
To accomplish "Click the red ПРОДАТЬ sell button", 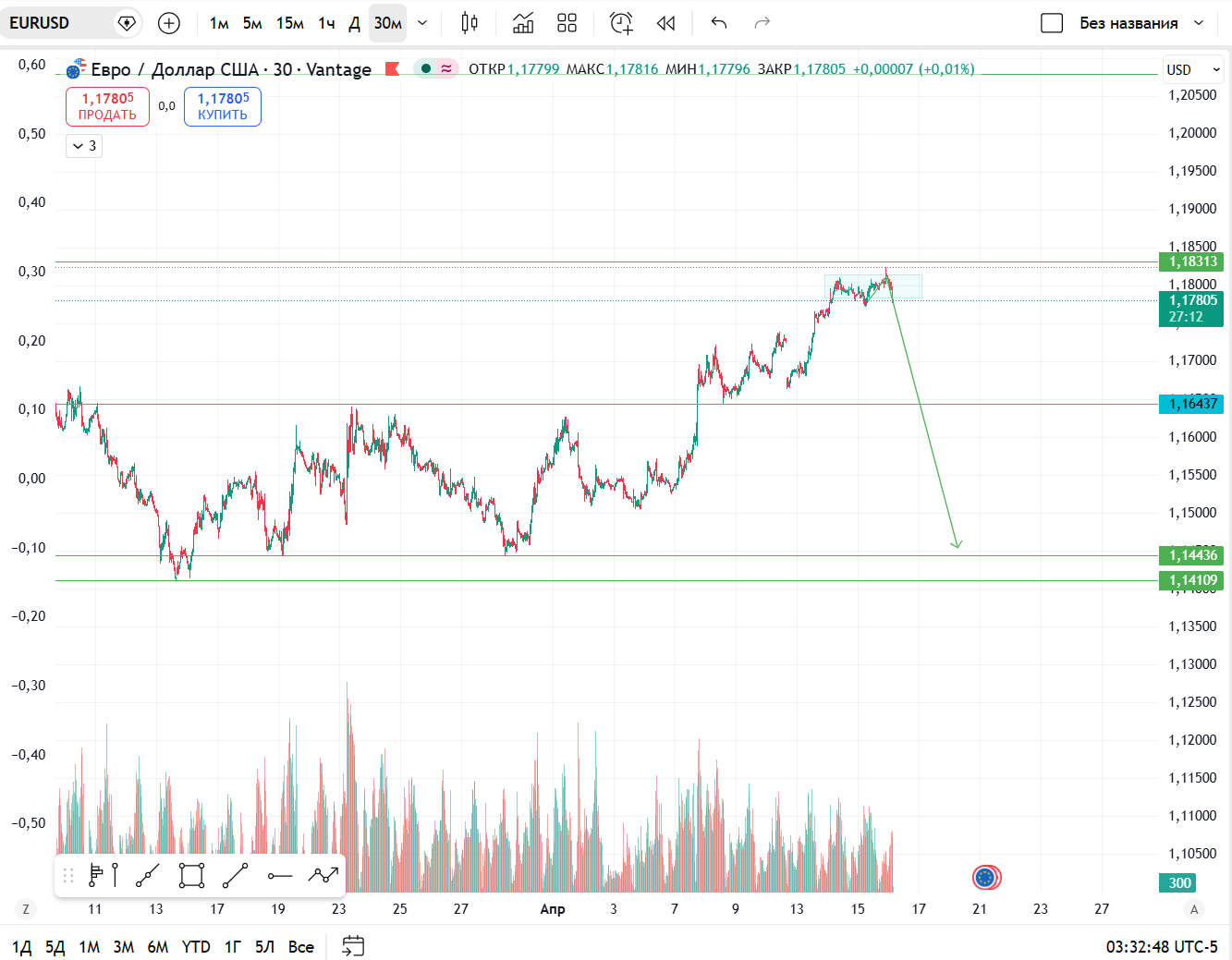I will tap(107, 106).
